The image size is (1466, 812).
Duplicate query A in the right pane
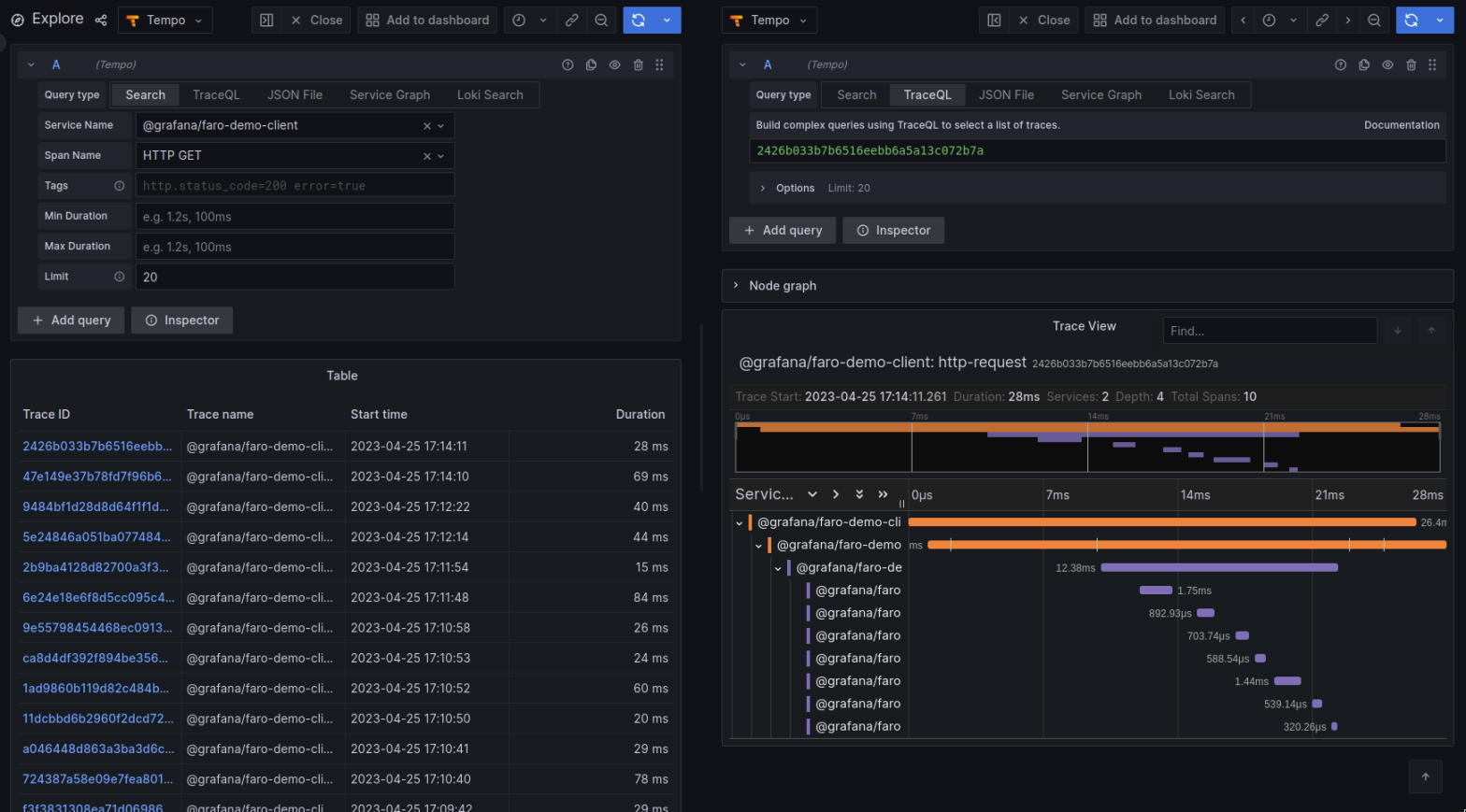tap(1364, 64)
